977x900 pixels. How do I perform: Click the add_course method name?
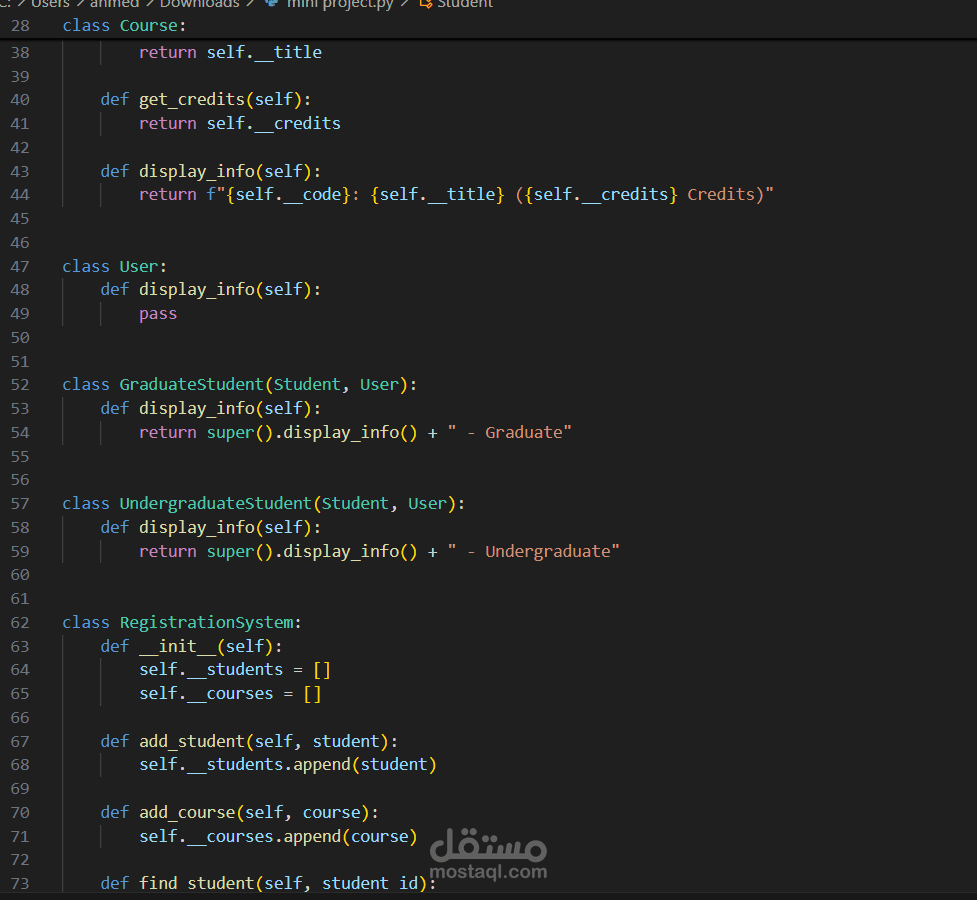point(187,813)
